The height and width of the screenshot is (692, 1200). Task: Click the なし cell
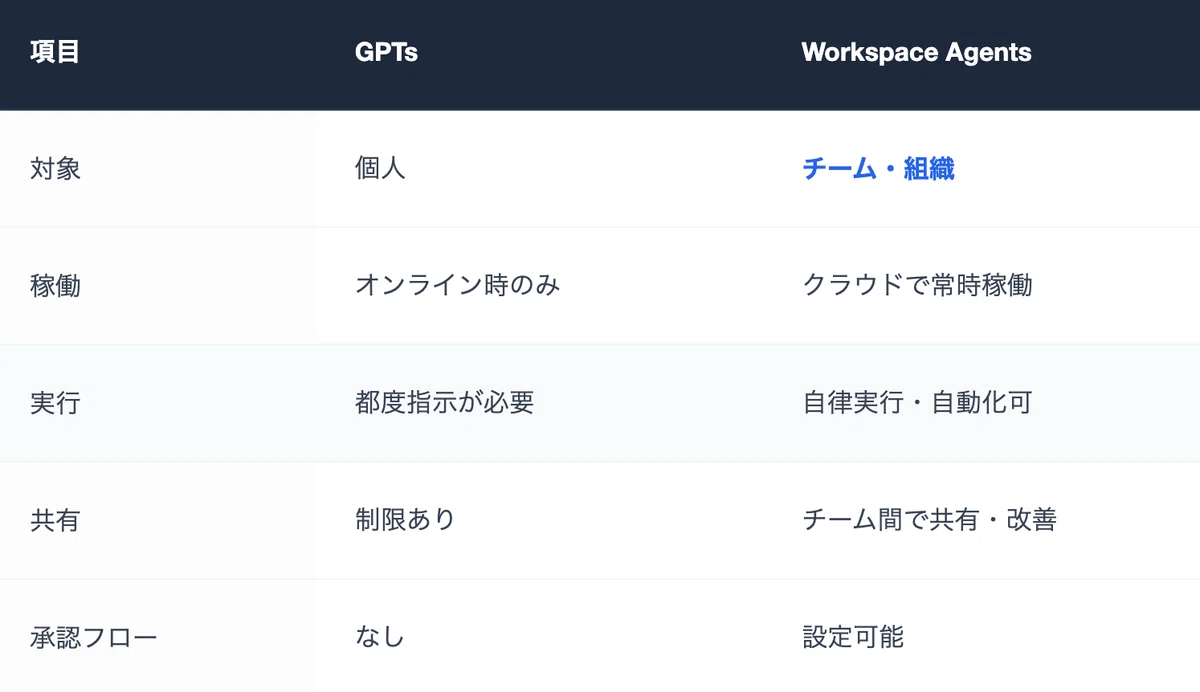point(380,637)
